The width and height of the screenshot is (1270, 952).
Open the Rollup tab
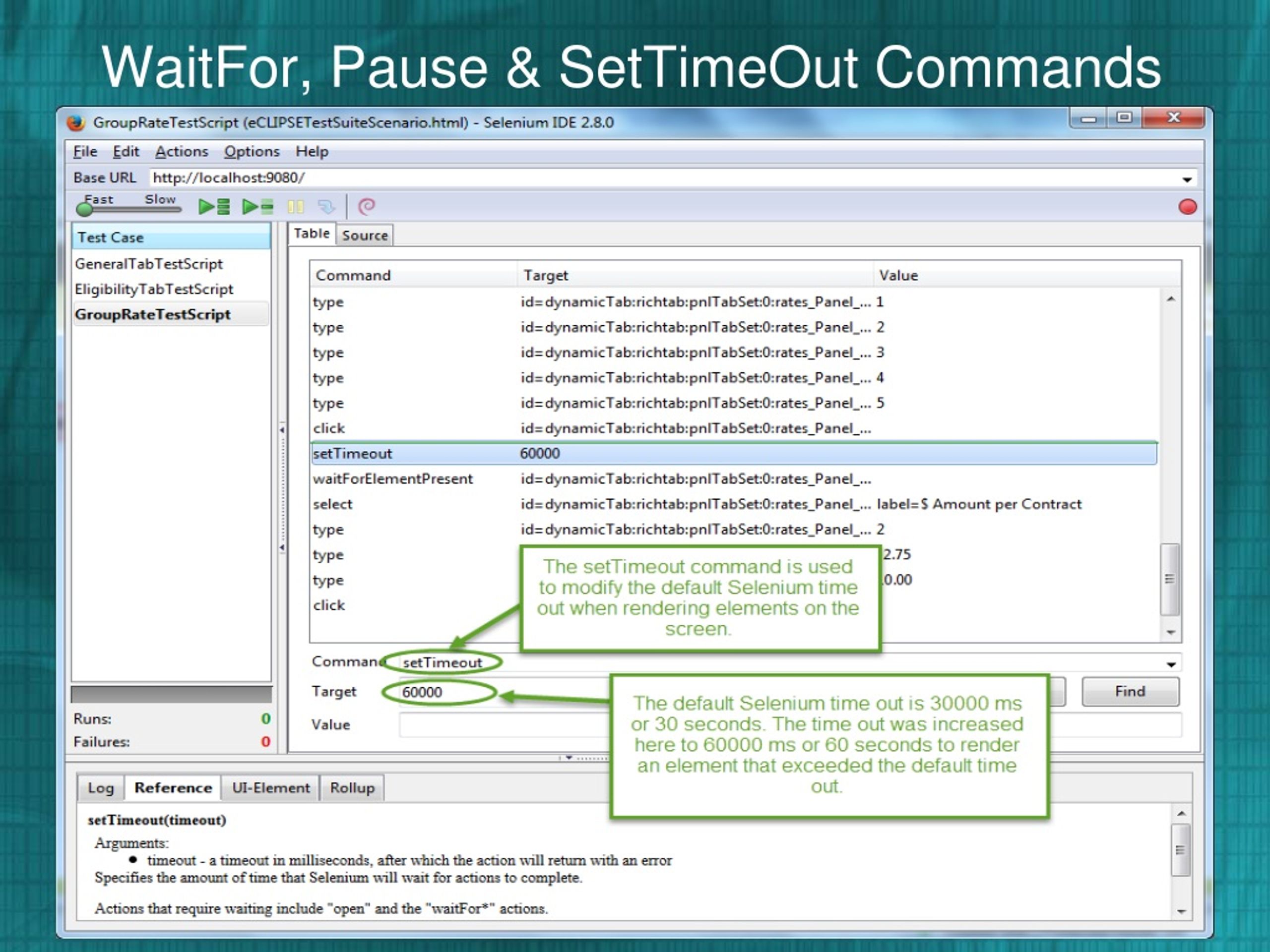352,788
